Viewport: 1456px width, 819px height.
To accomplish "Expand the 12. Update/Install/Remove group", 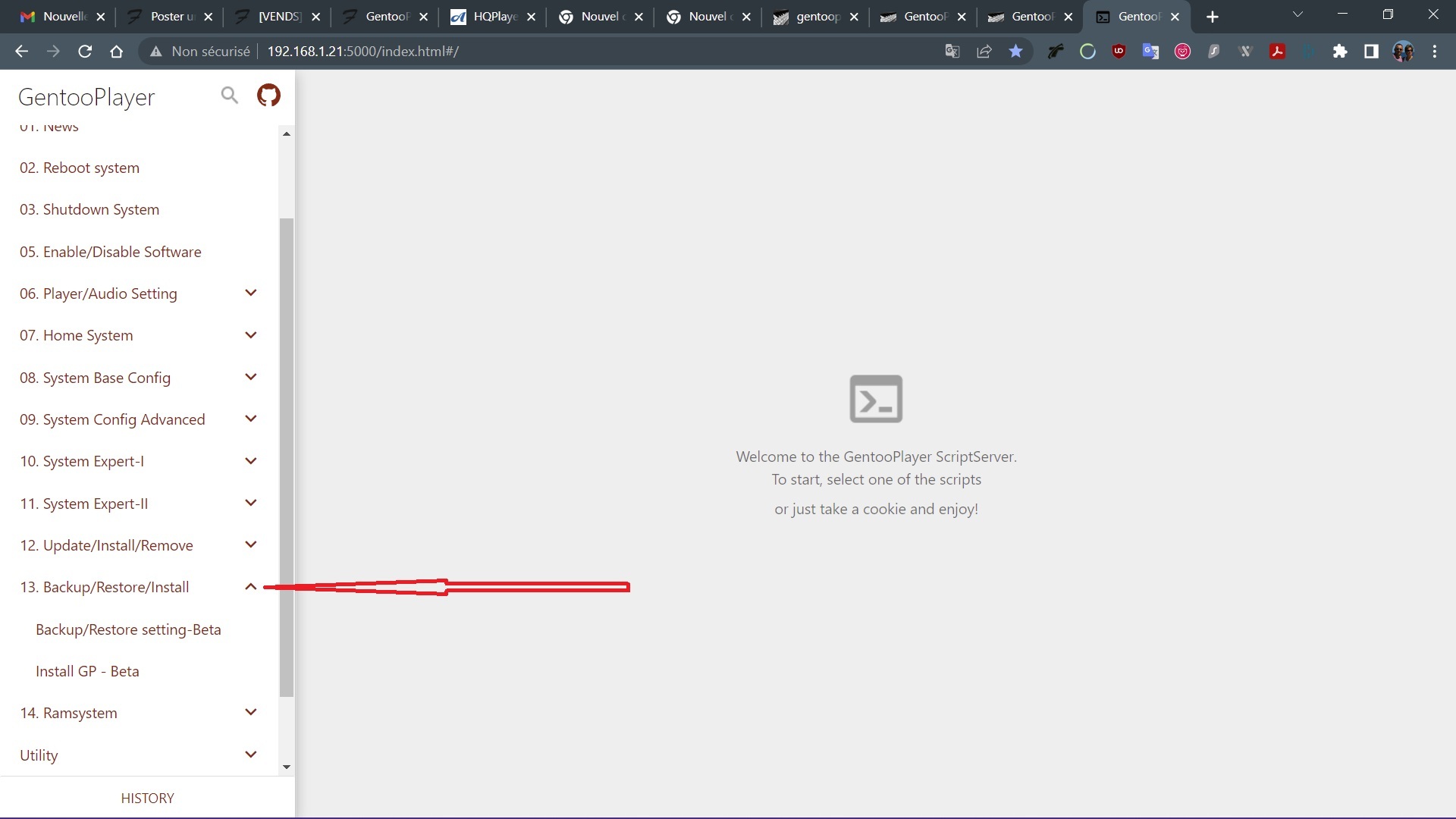I will coord(250,545).
